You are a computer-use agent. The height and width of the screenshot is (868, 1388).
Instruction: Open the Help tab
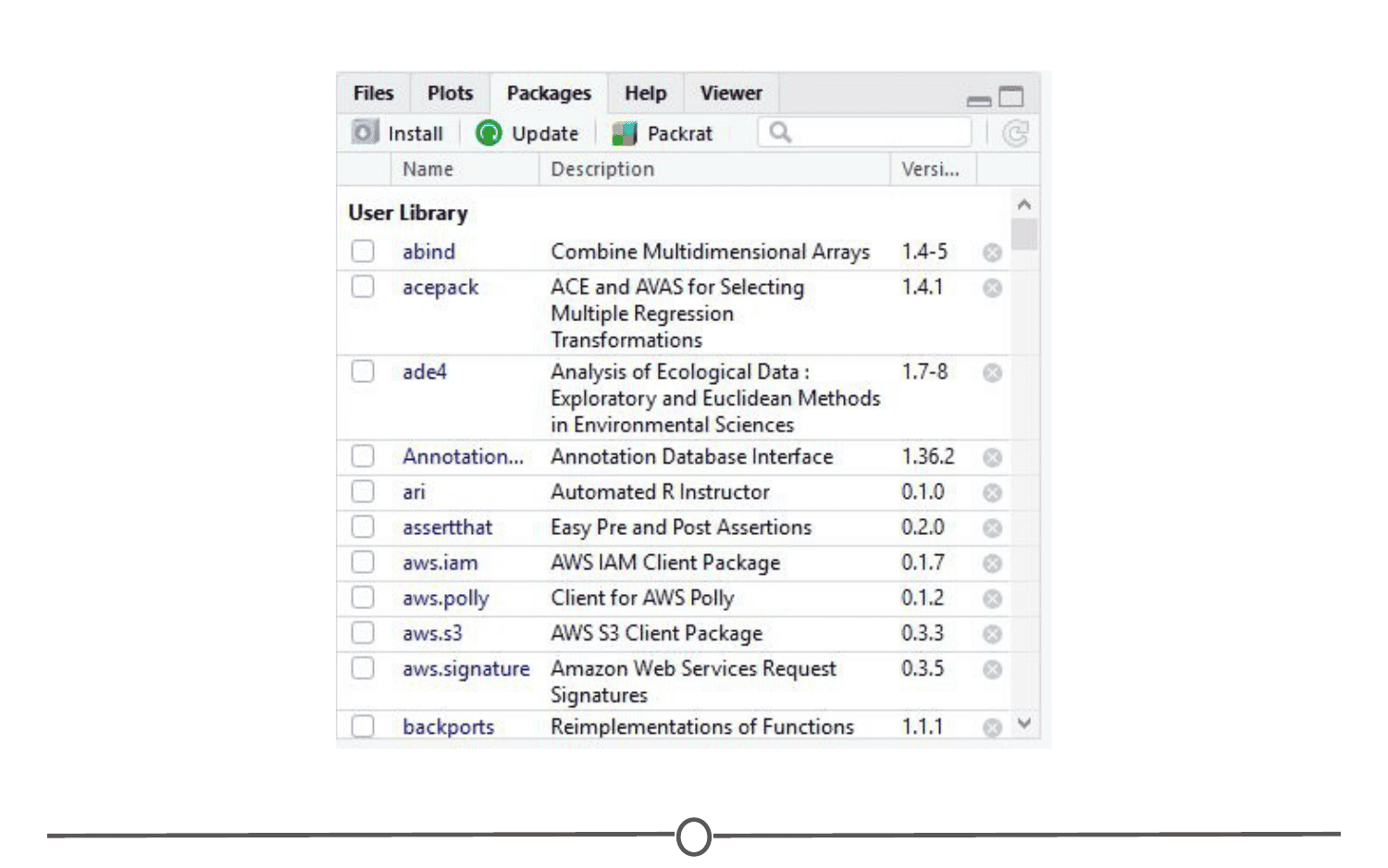pyautogui.click(x=646, y=93)
